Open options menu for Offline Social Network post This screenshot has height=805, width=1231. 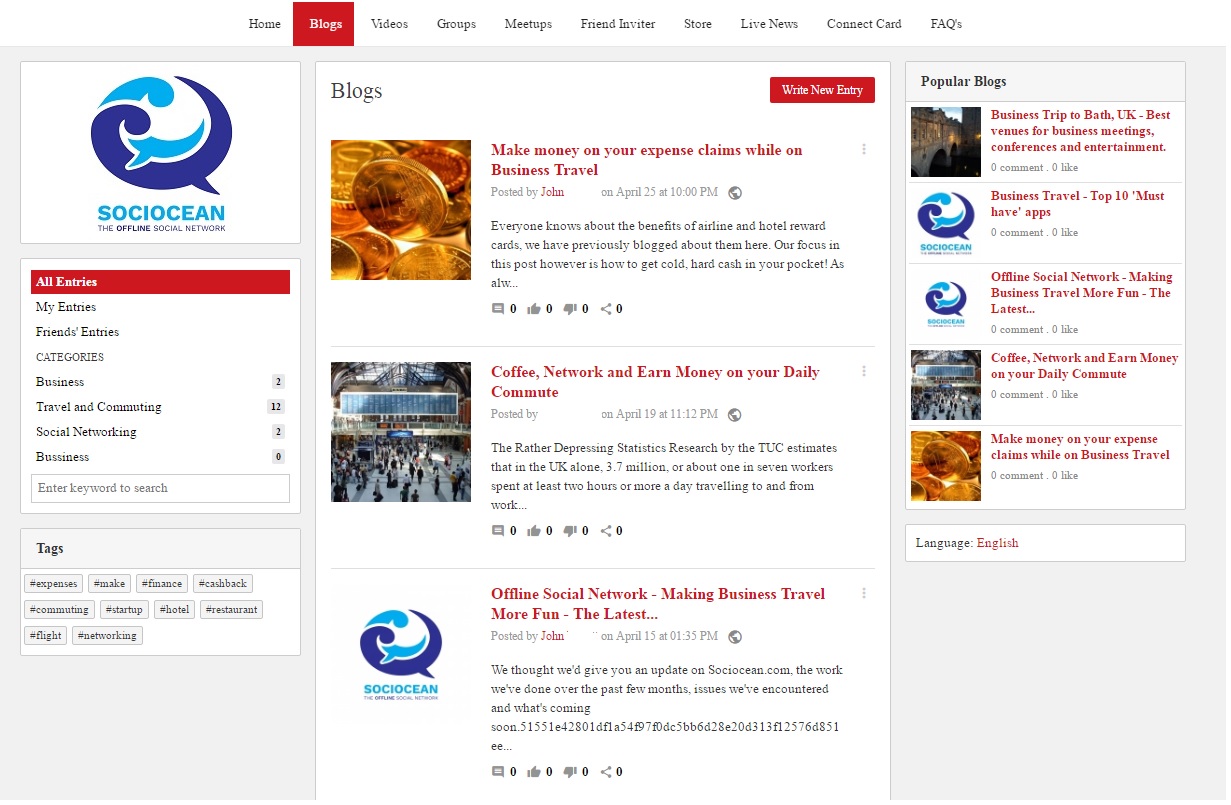[x=864, y=593]
